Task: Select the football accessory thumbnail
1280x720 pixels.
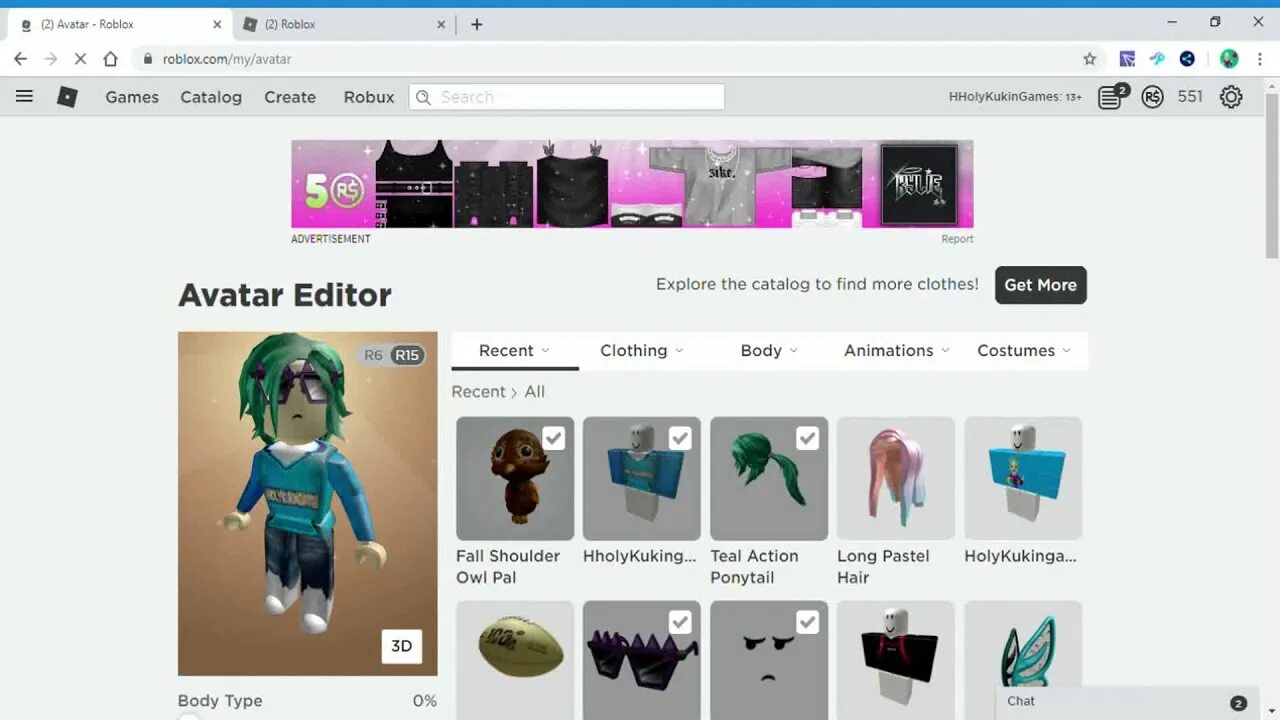Action: point(515,660)
